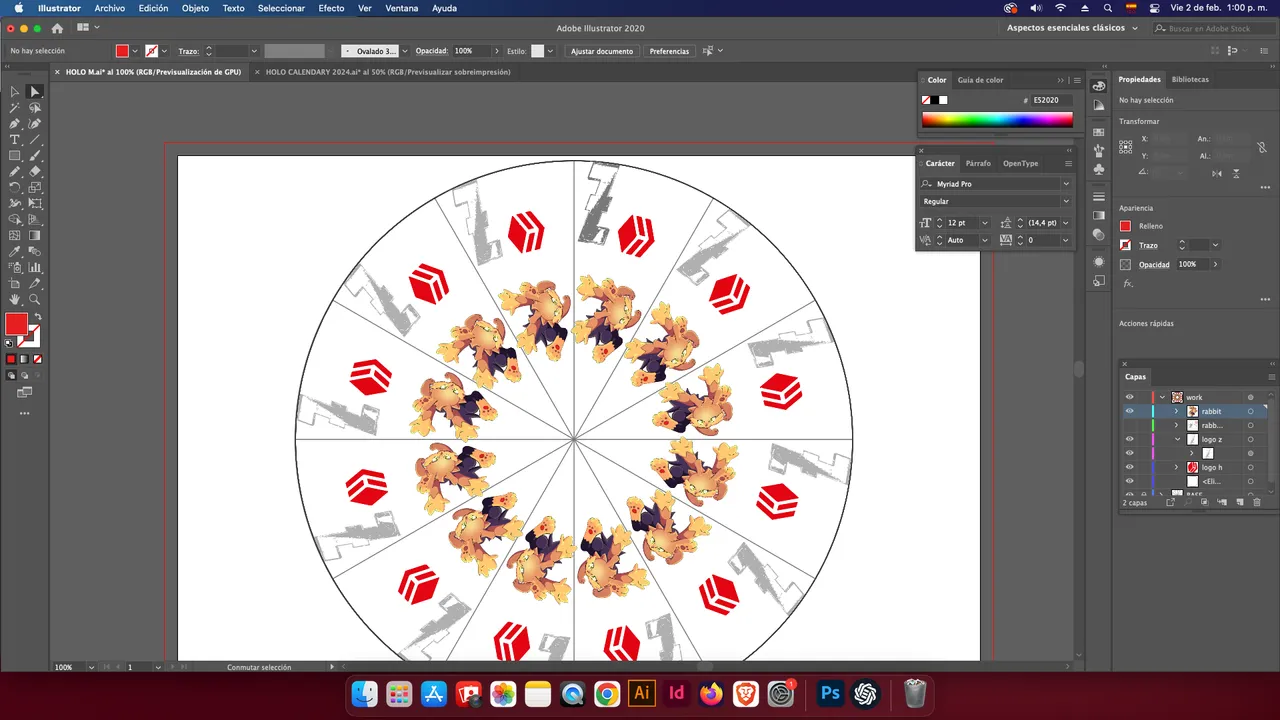Select the Scale tool
Screen dimensions: 1280x720
pyautogui.click(x=34, y=187)
